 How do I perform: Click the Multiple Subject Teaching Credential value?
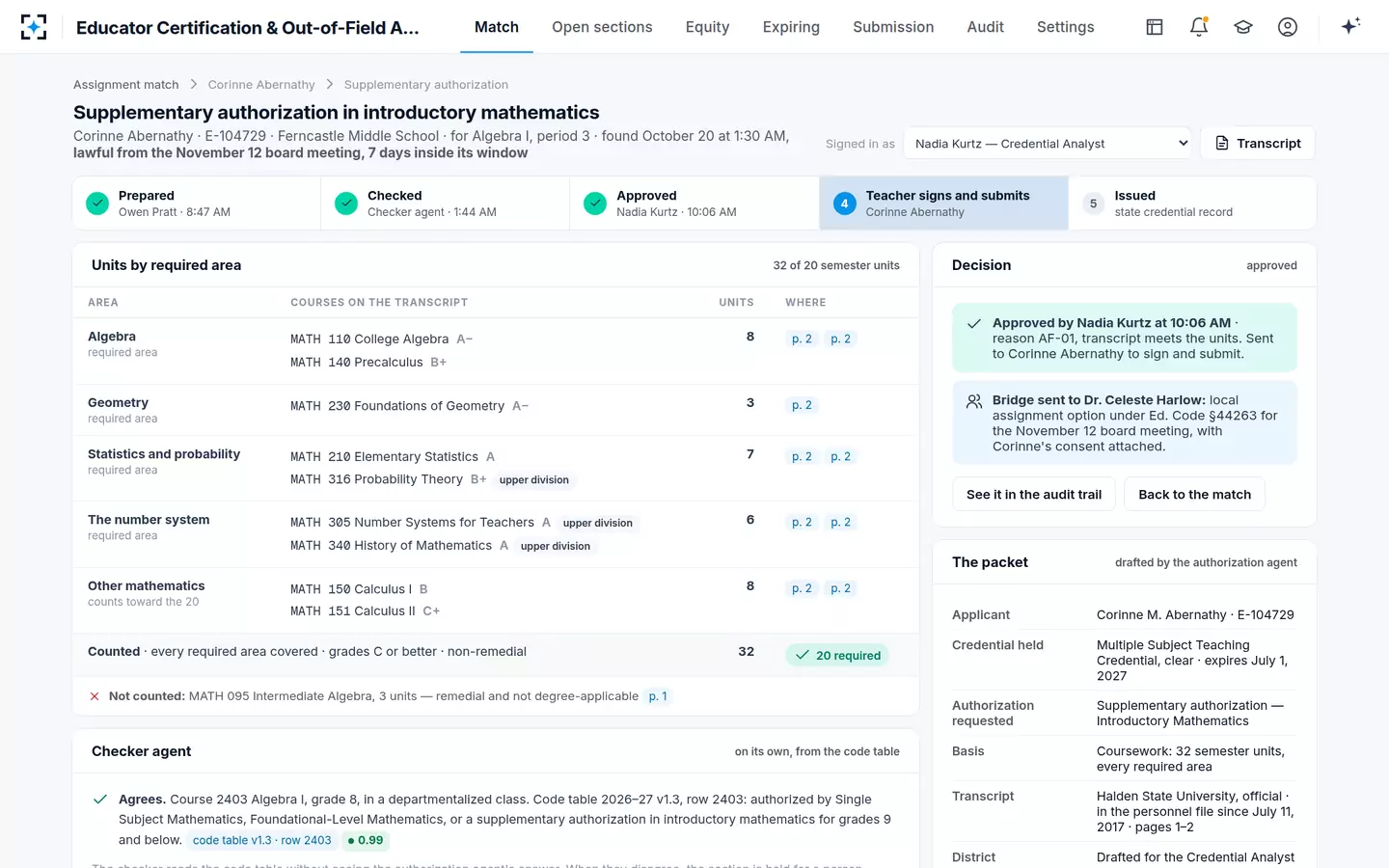click(x=1192, y=661)
